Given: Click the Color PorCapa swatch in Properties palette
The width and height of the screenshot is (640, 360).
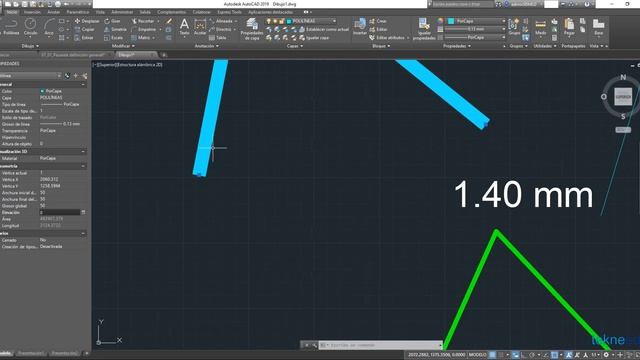Looking at the screenshot, I should click(42, 91).
